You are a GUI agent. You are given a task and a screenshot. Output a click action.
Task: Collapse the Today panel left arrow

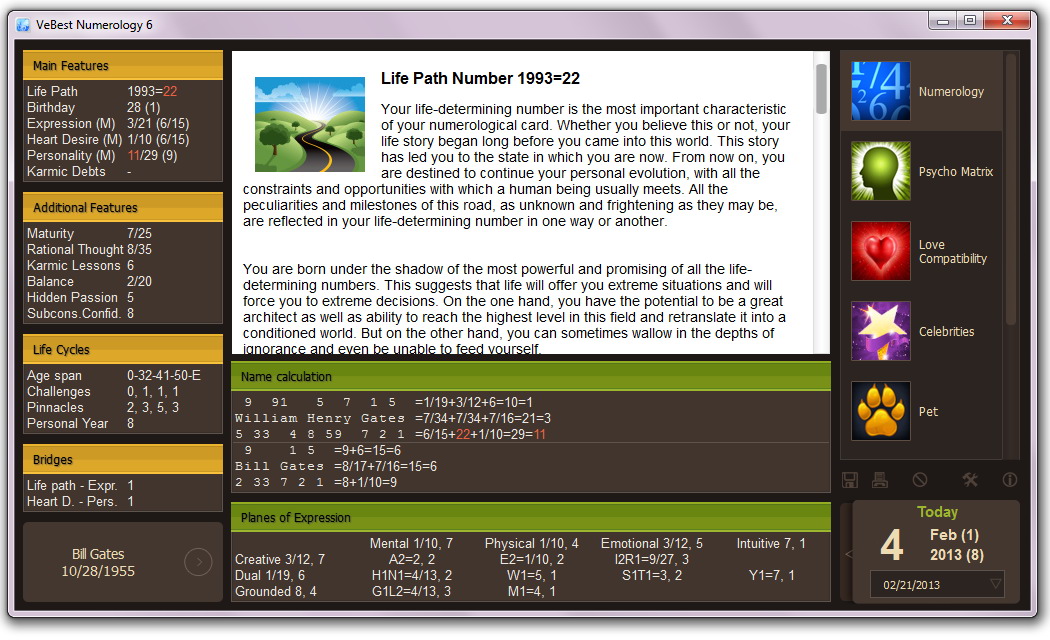848,554
